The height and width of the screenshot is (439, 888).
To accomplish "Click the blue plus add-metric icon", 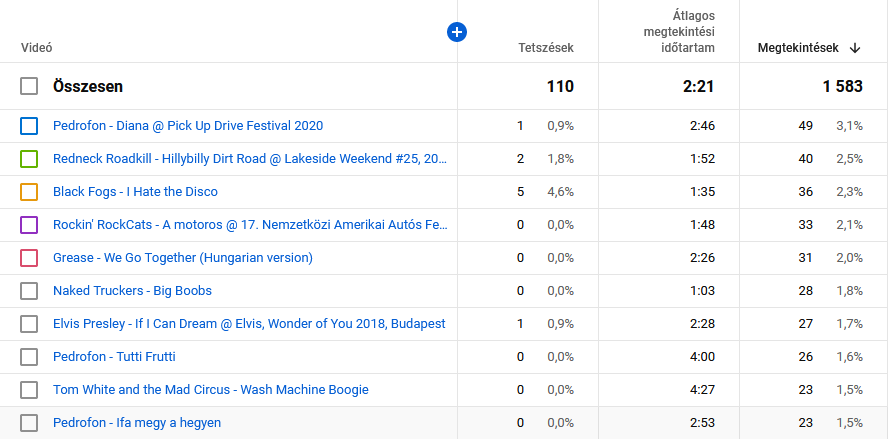I will pos(457,33).
